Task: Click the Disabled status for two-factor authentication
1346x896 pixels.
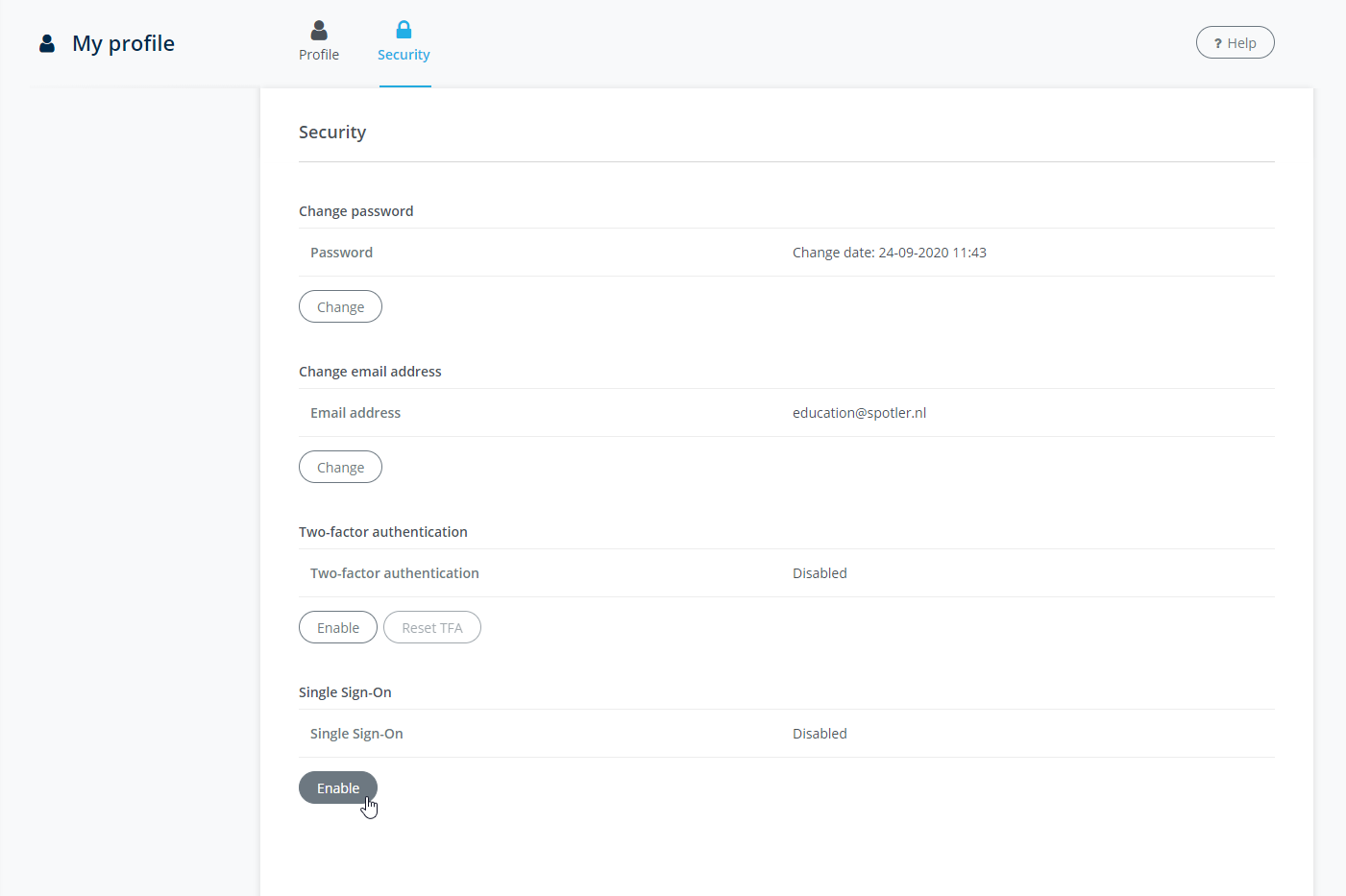Action: coord(820,573)
